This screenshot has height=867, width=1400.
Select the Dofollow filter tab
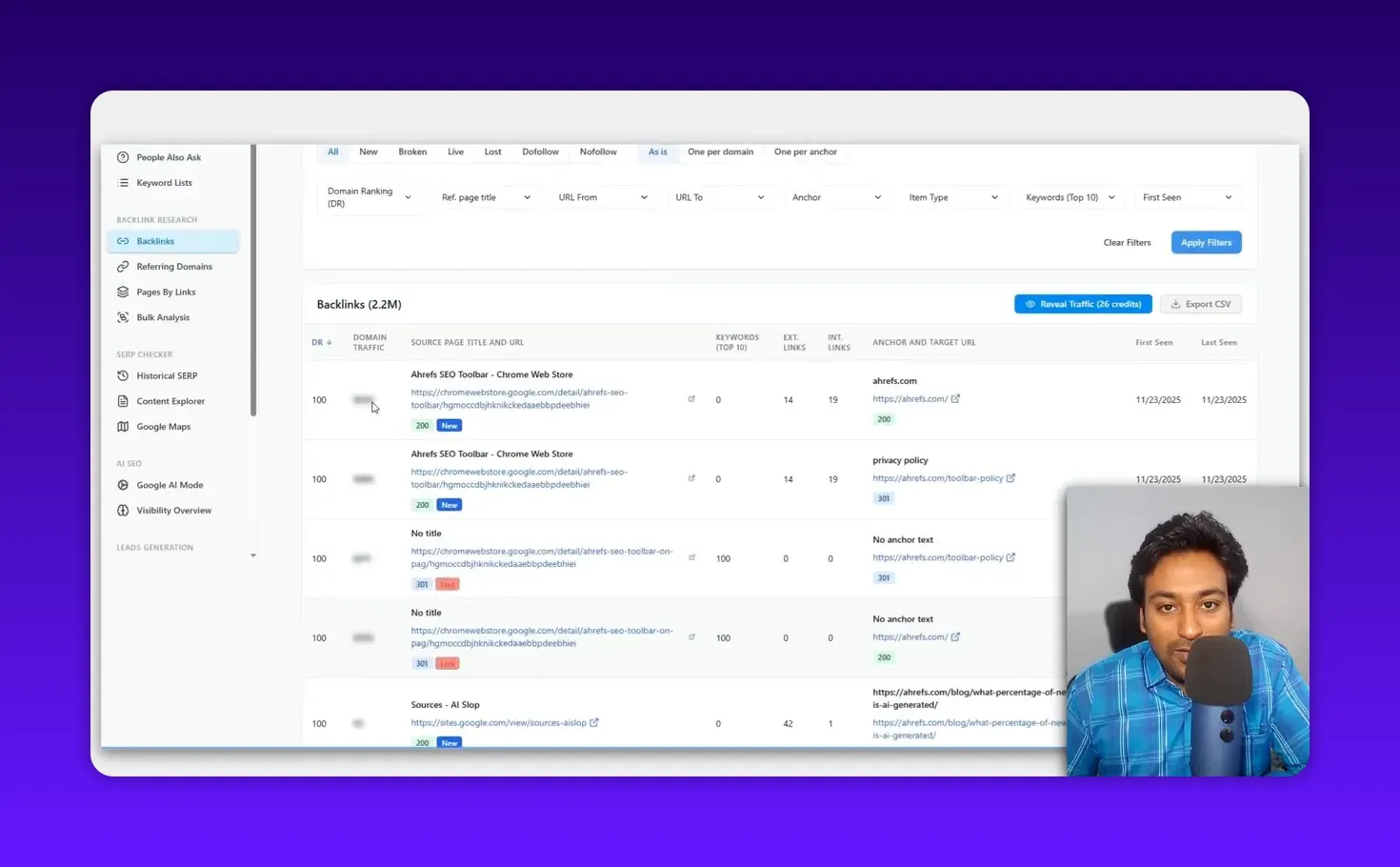coord(540,152)
